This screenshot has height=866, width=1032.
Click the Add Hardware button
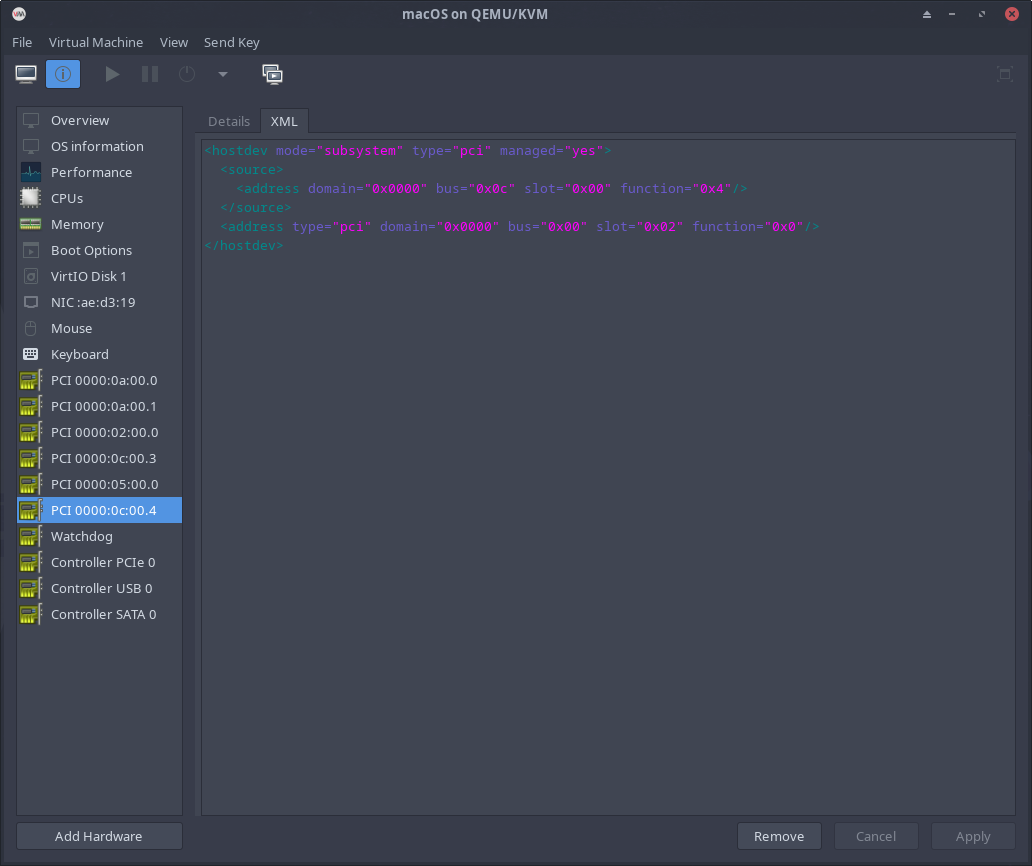click(x=99, y=836)
